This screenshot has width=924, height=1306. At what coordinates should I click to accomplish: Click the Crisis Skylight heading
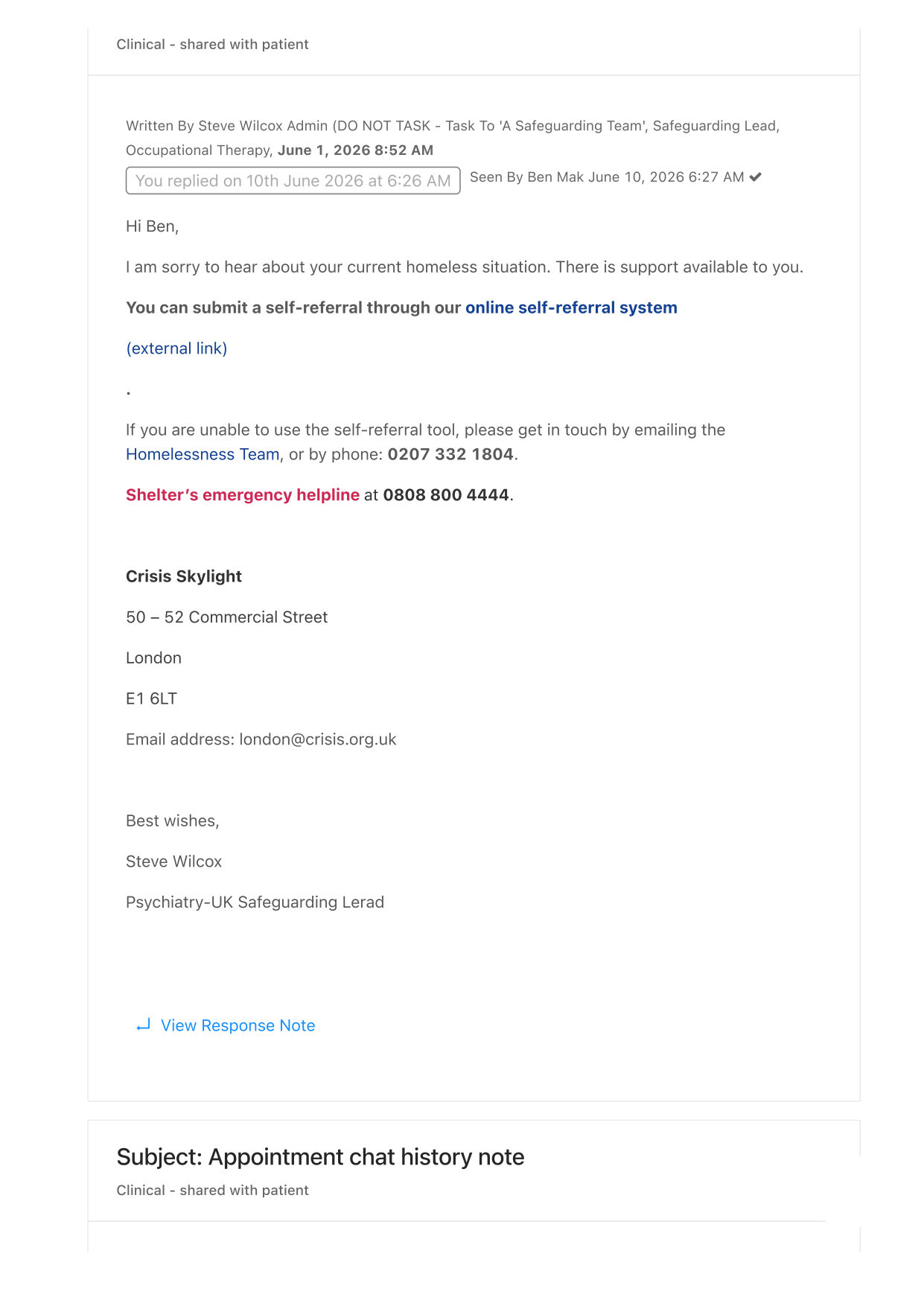pos(184,576)
